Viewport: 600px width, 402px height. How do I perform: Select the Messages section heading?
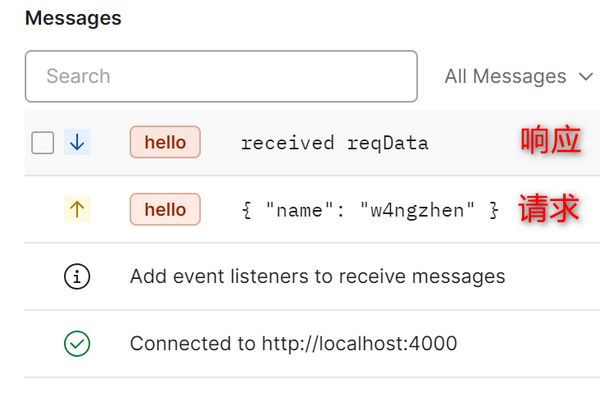73,19
